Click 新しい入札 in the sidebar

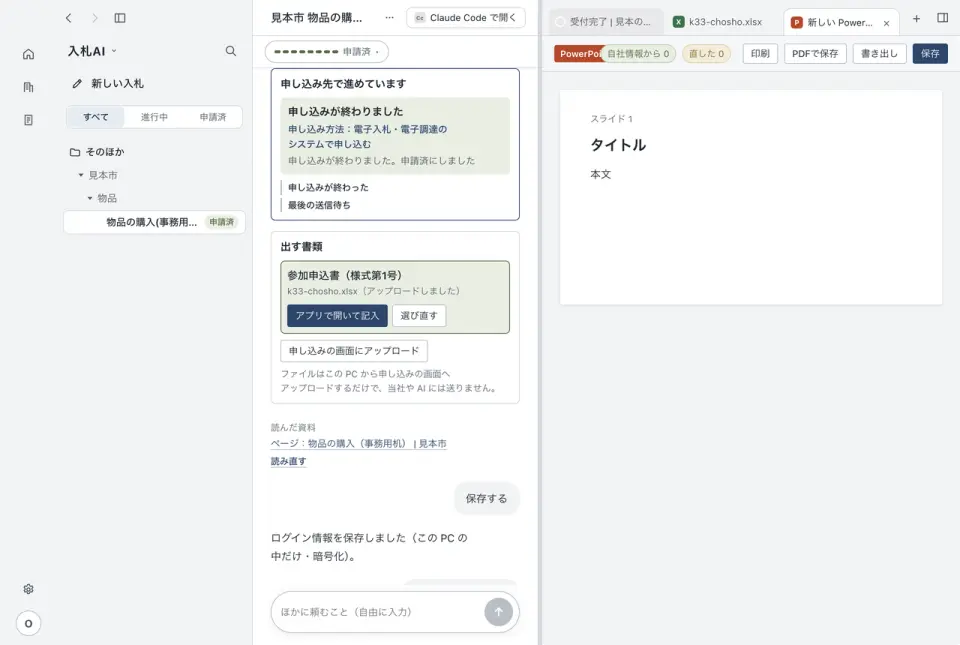point(118,84)
